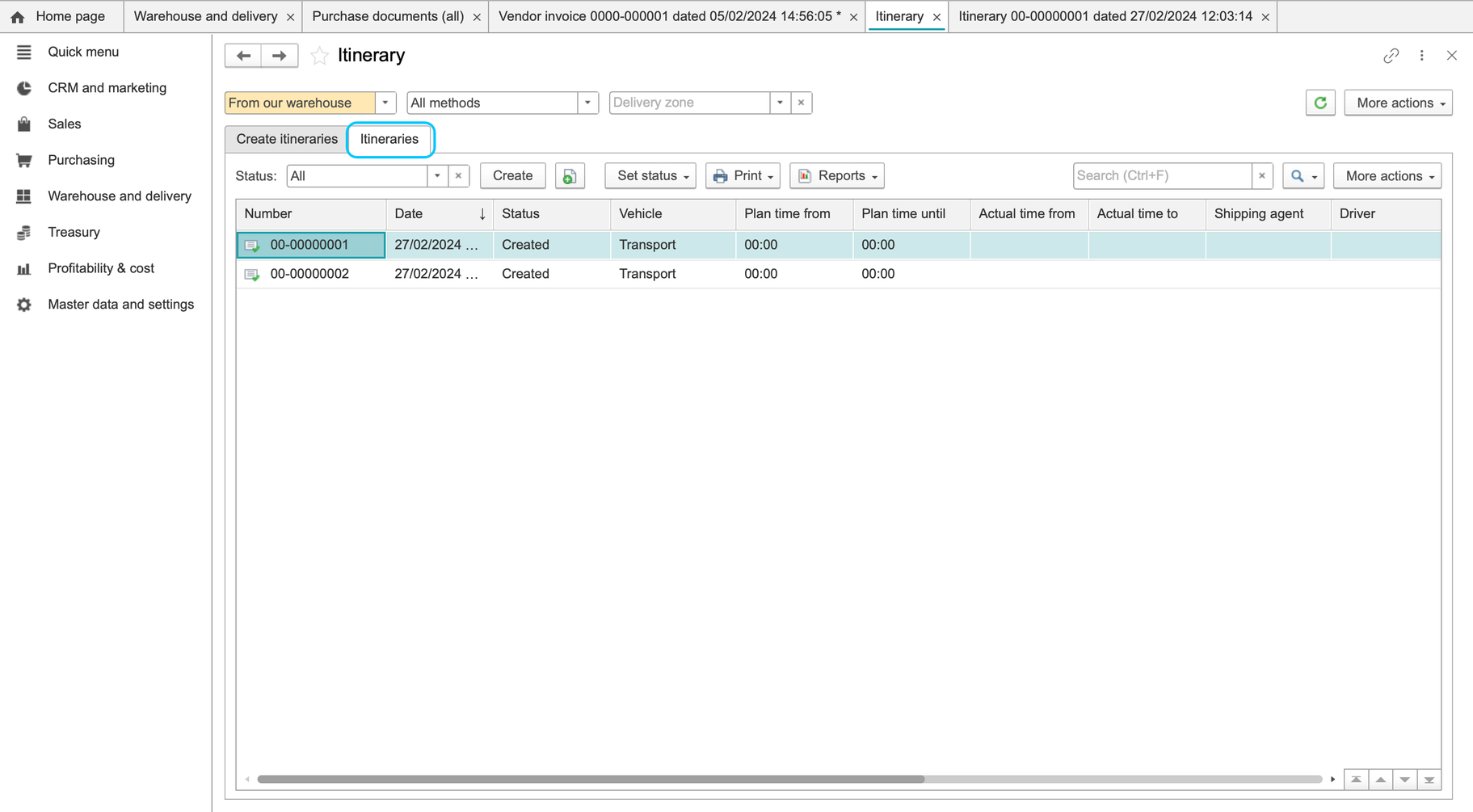Clear the search field

(x=1262, y=176)
